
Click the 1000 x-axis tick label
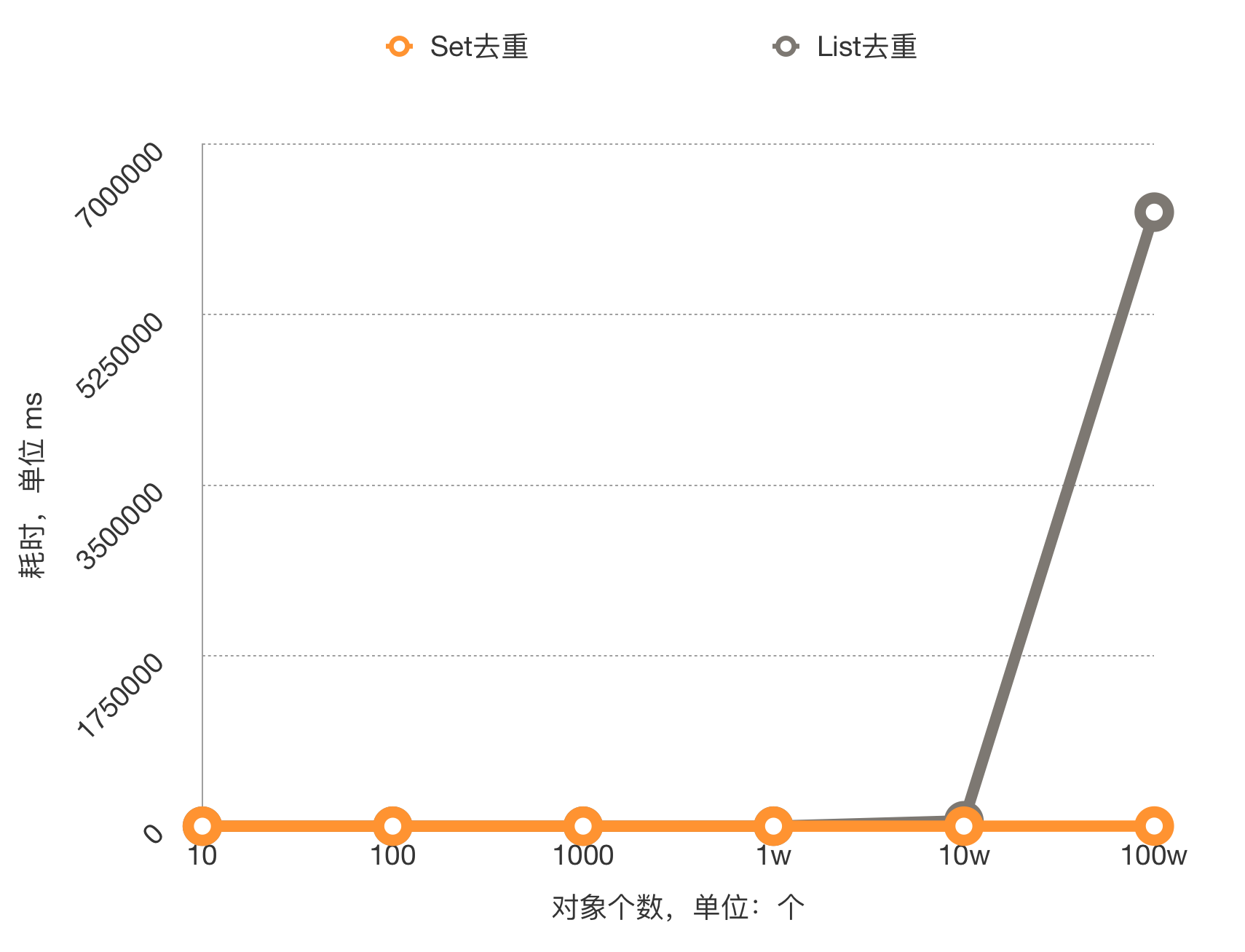pyautogui.click(x=582, y=856)
